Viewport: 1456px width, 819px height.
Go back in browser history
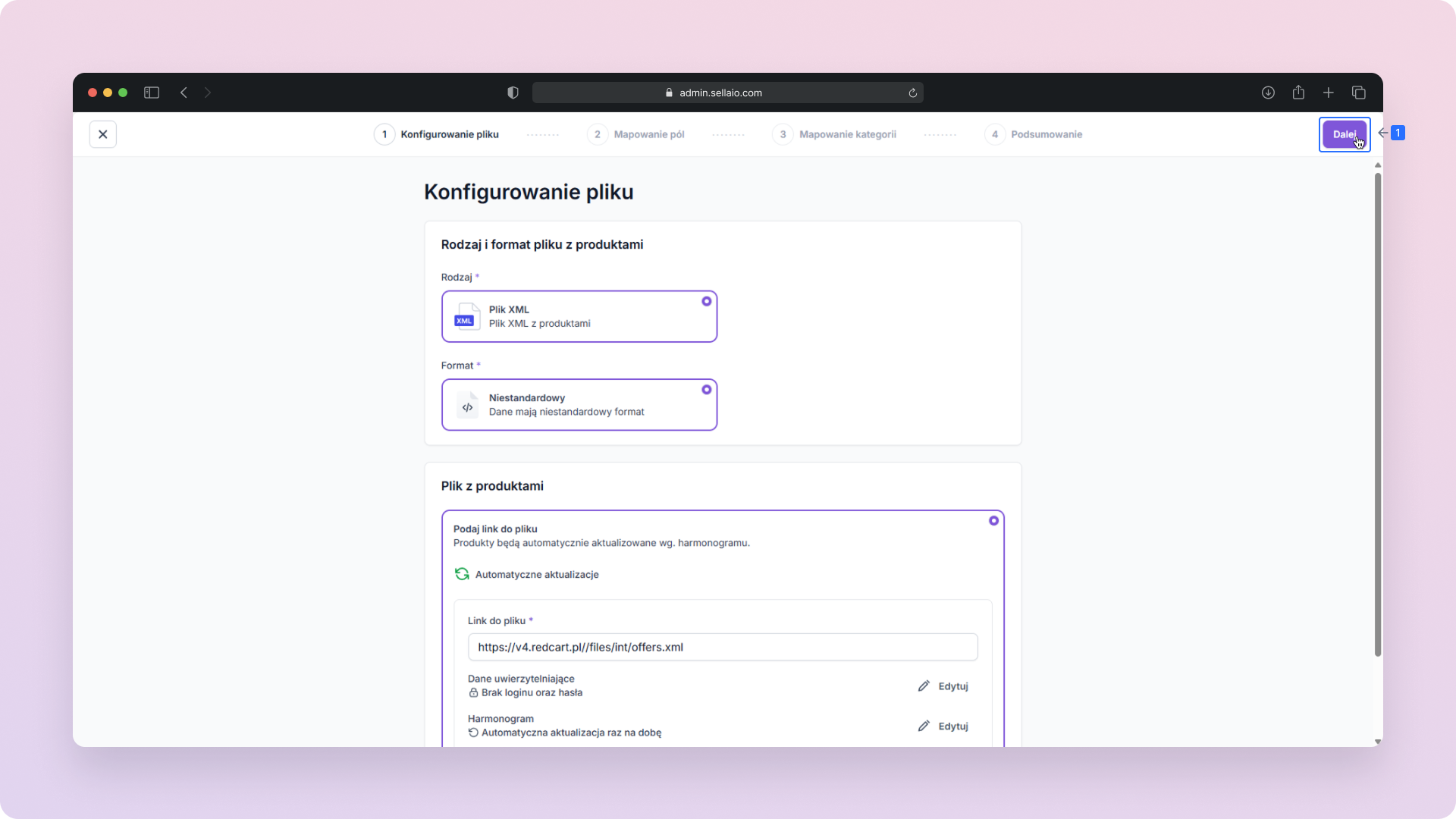pyautogui.click(x=184, y=93)
